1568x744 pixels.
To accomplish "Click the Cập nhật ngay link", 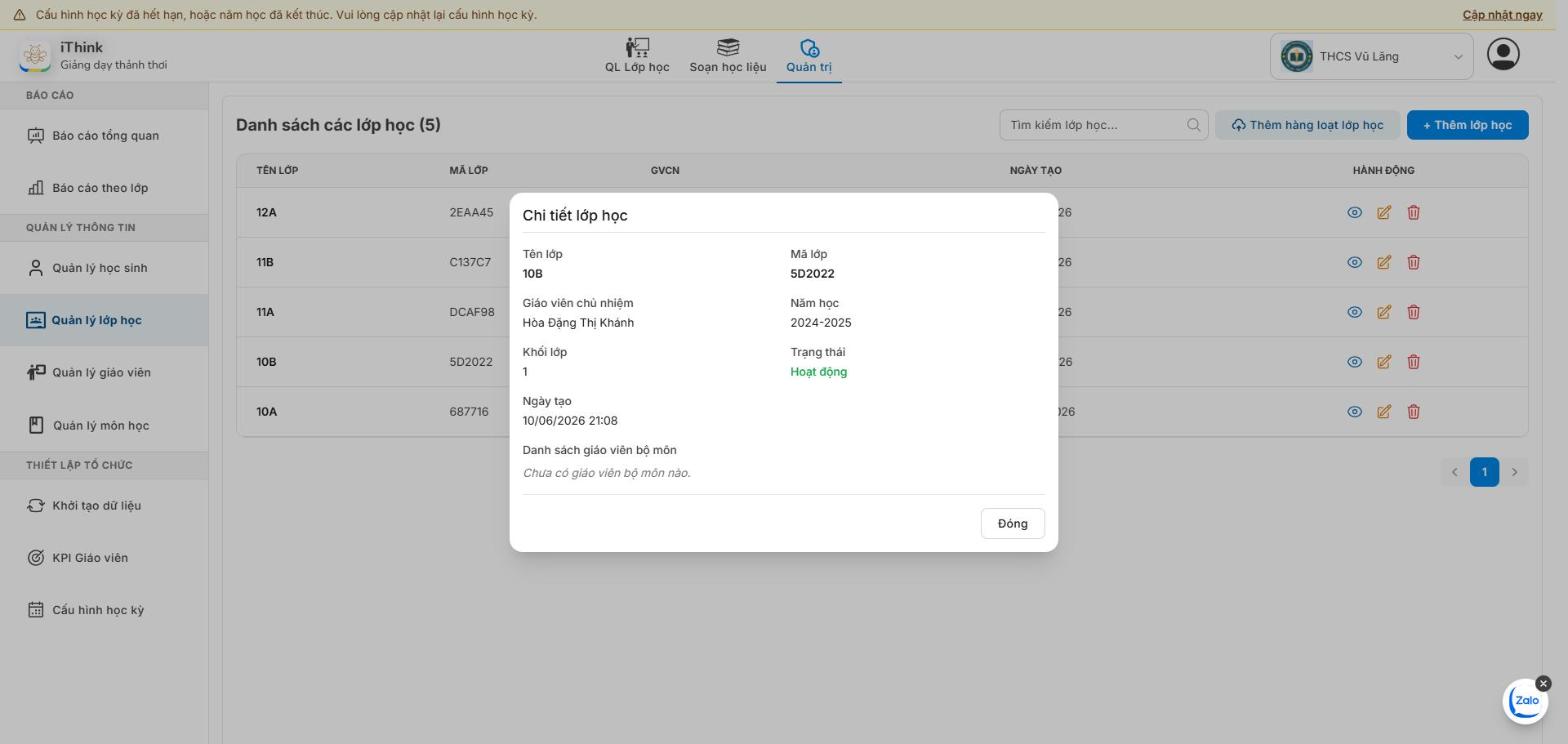I will pos(1502,15).
